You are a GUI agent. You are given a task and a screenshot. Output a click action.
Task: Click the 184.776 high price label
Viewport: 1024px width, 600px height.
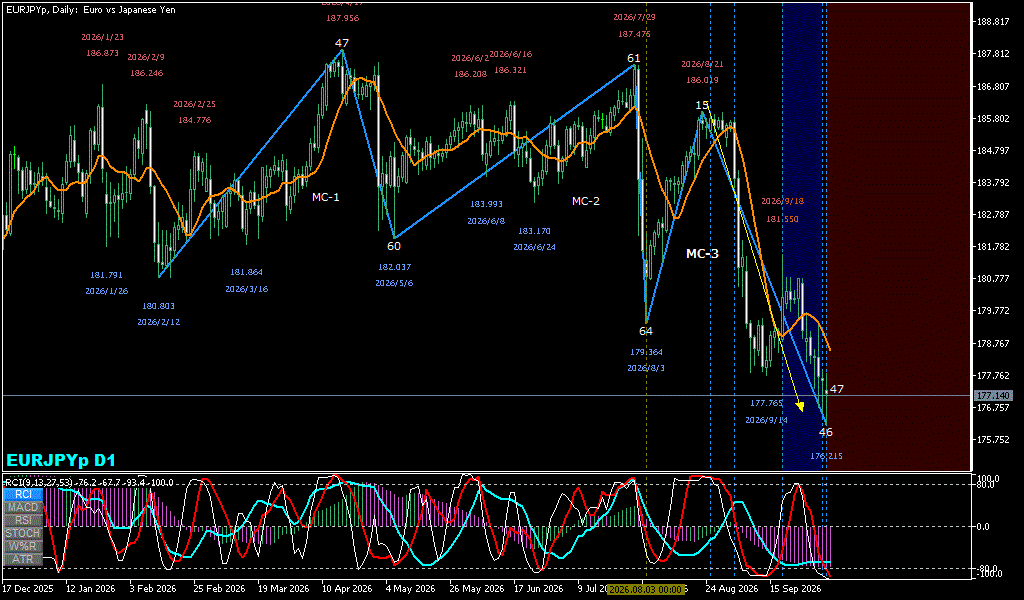click(195, 119)
